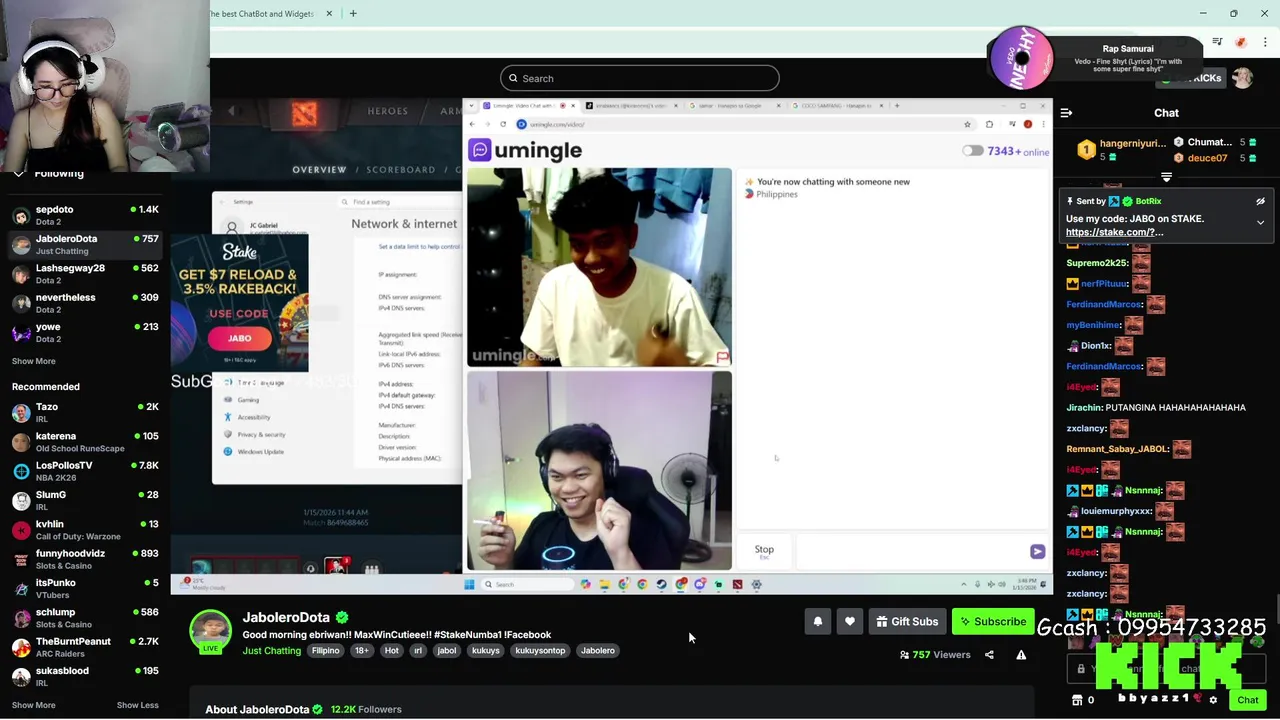Subscribe to JaboleroDota
The image size is (1280, 720).
tap(993, 622)
